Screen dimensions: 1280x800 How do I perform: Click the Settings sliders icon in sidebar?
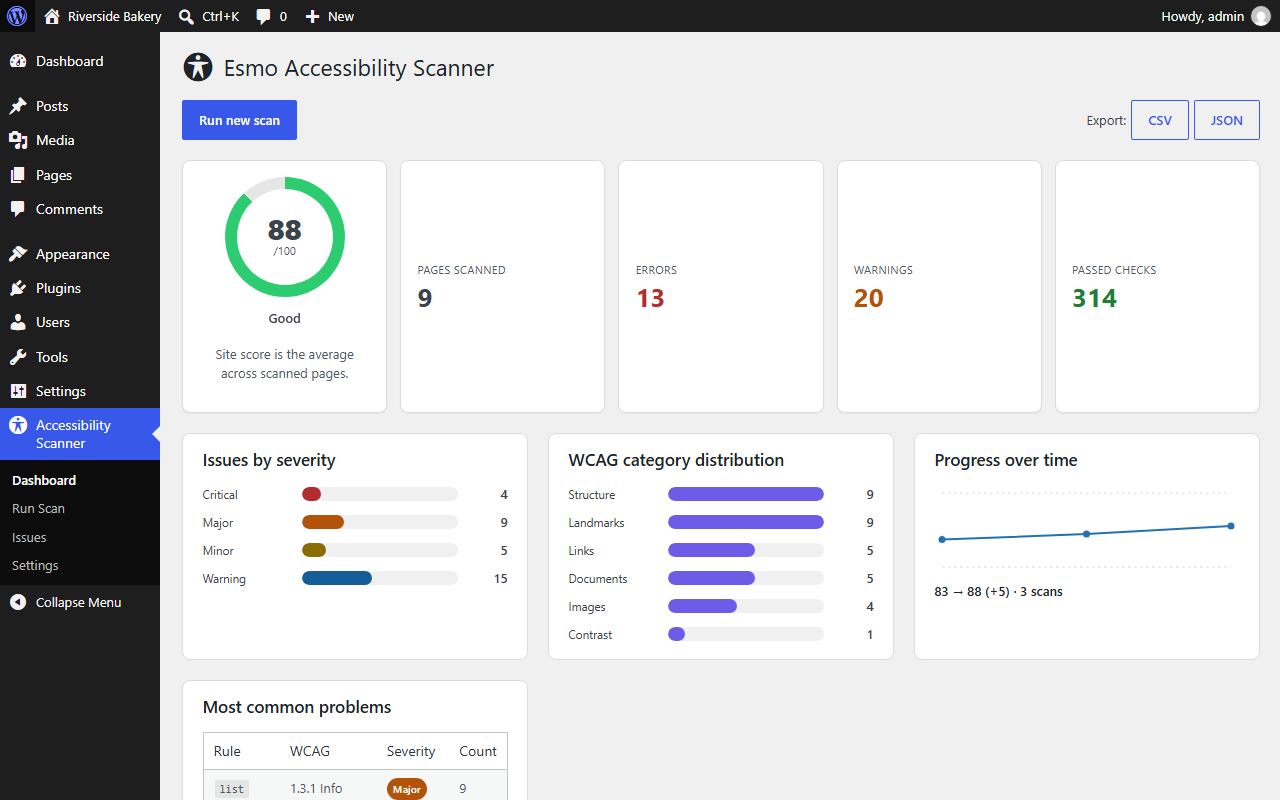tap(18, 391)
